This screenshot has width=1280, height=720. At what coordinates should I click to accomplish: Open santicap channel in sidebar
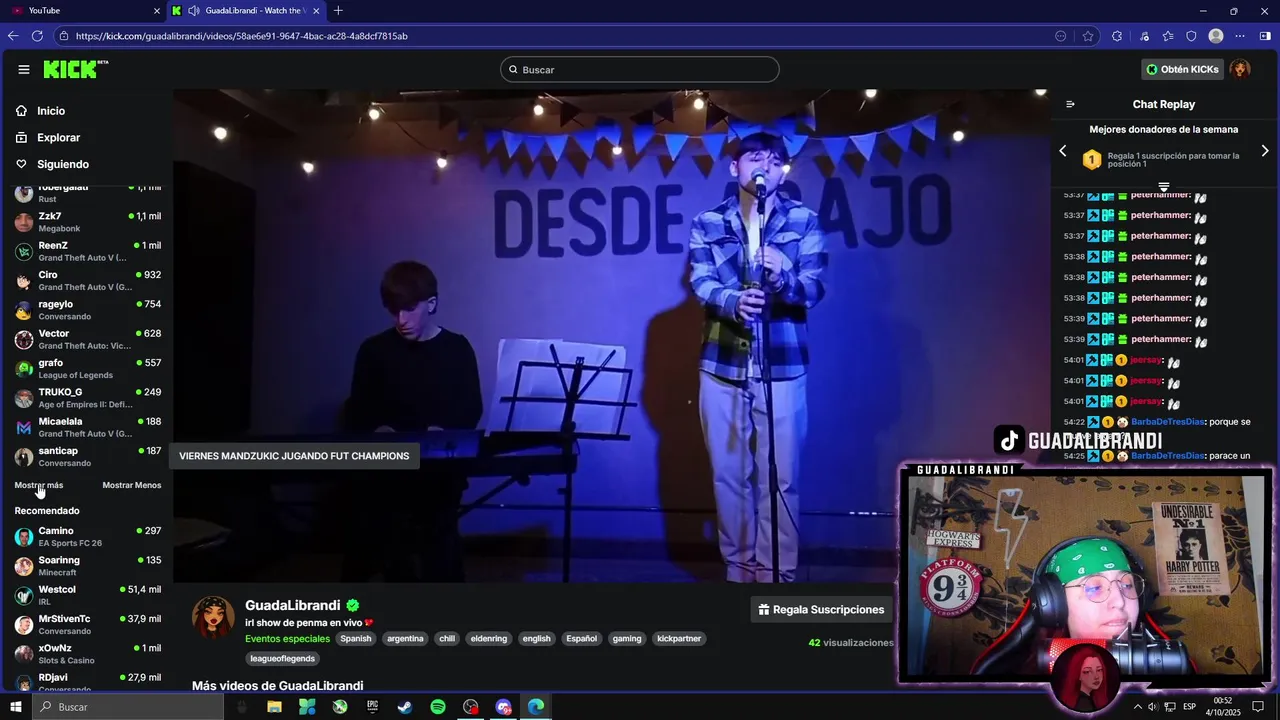tap(88, 457)
